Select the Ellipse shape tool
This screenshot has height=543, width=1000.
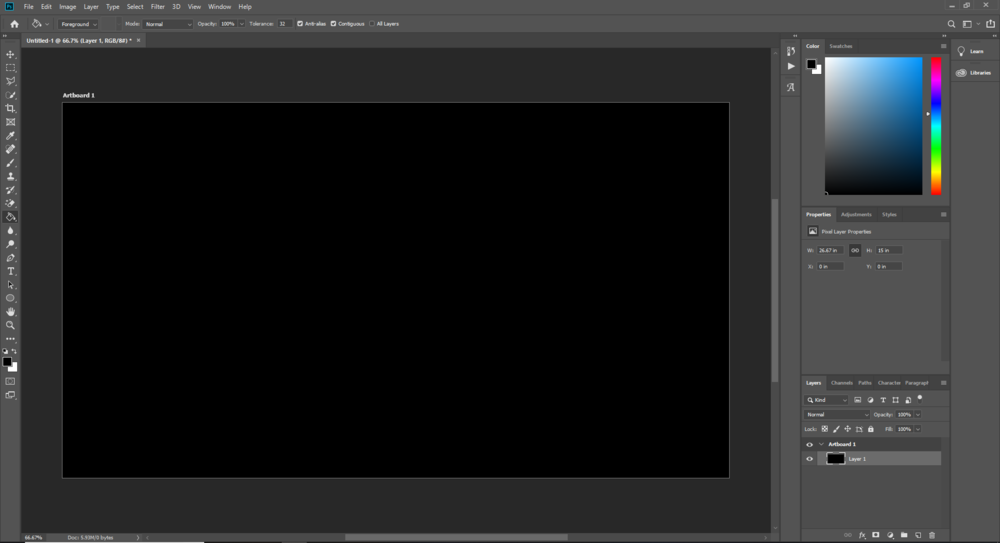click(10, 298)
